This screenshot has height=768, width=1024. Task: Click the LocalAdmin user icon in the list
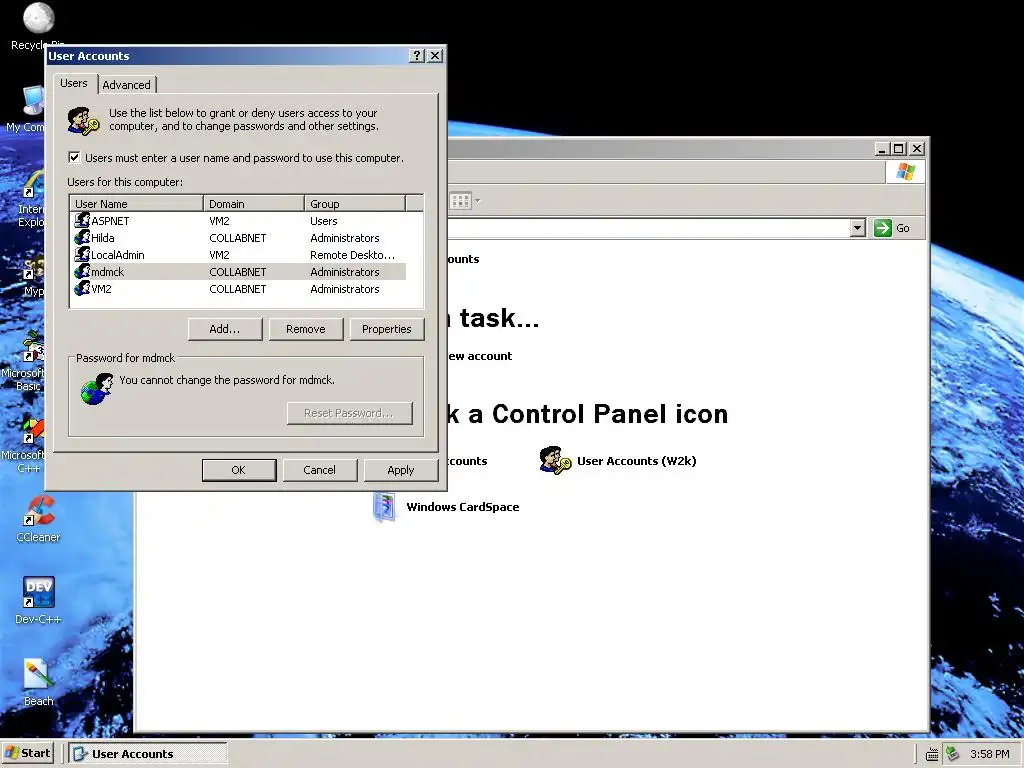click(x=82, y=255)
